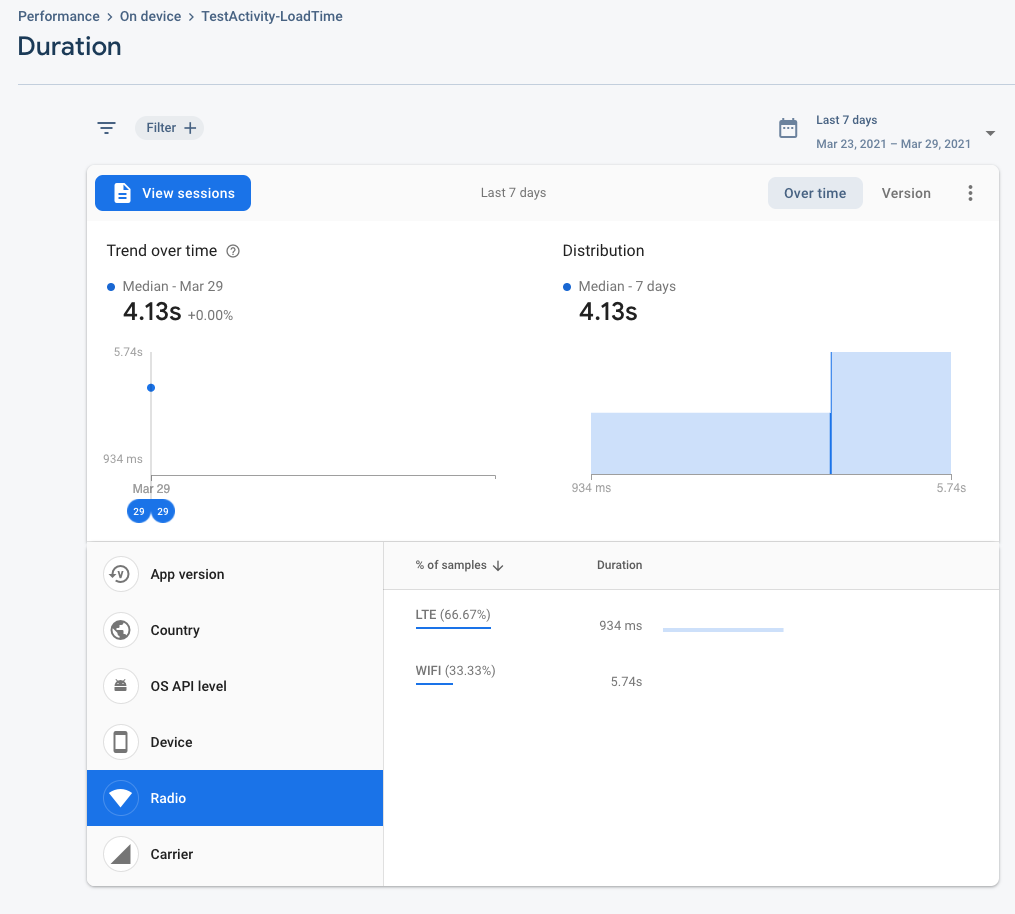Open the calendar date icon

[x=788, y=128]
